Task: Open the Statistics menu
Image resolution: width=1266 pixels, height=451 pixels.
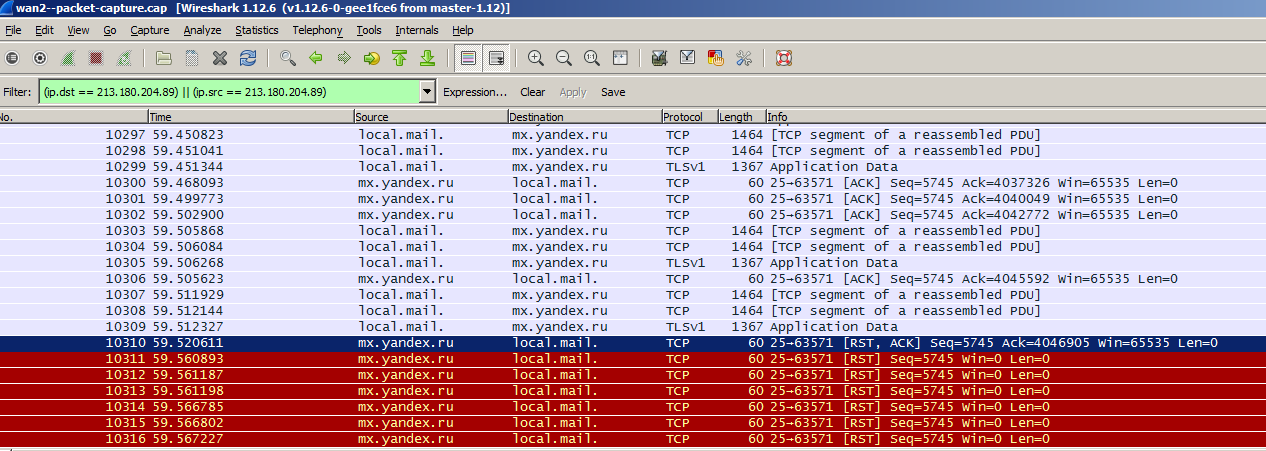Action: click(256, 31)
